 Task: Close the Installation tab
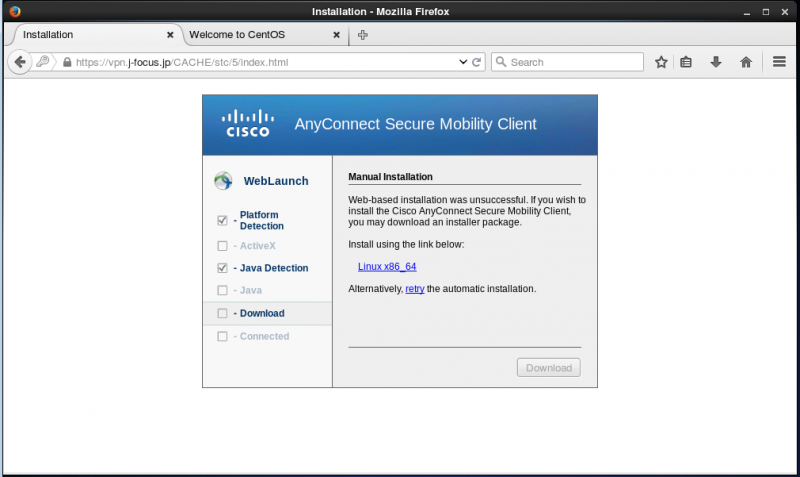[170, 35]
